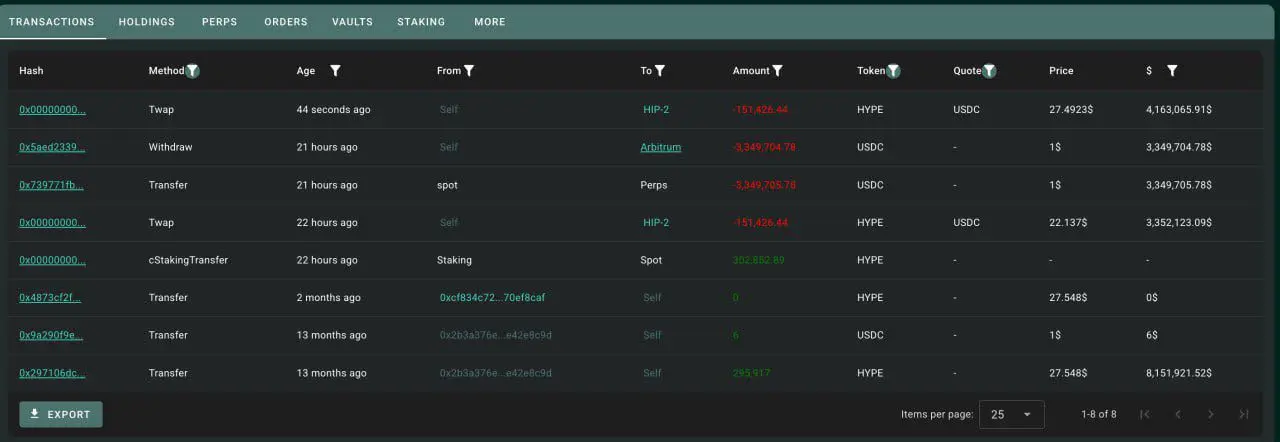Click the 27.4923$ price cell
This screenshot has width=1280, height=442.
click(1071, 110)
